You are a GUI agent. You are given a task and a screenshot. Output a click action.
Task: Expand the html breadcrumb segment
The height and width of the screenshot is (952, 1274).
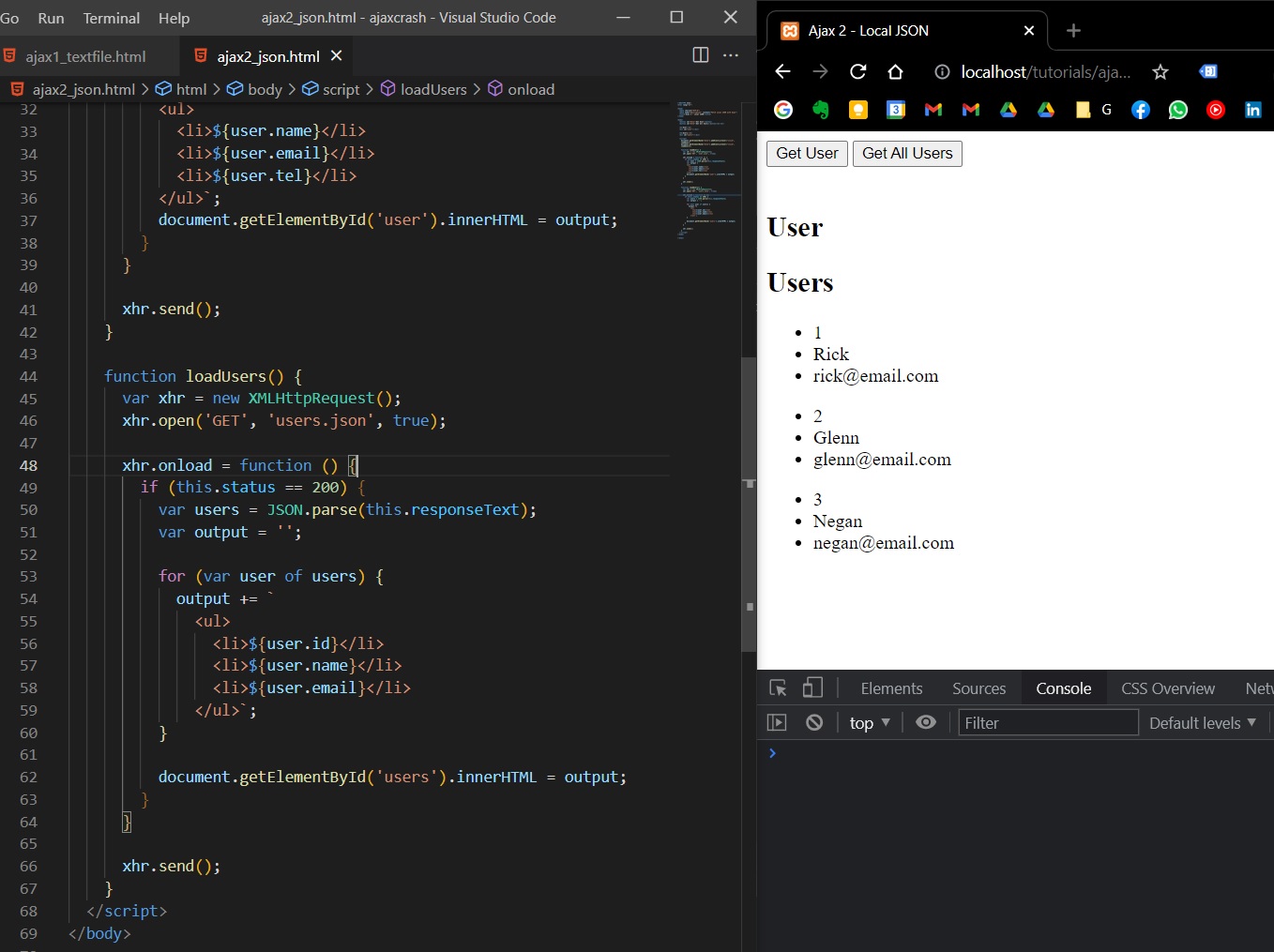(x=181, y=89)
